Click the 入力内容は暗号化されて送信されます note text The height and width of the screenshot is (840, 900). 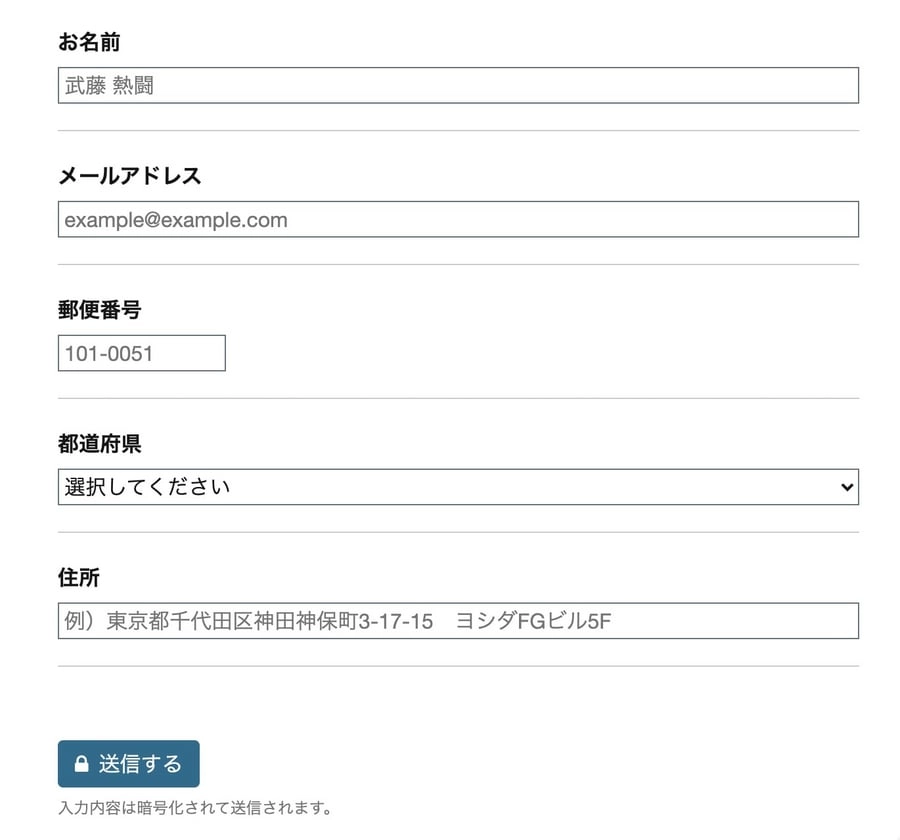click(x=194, y=808)
